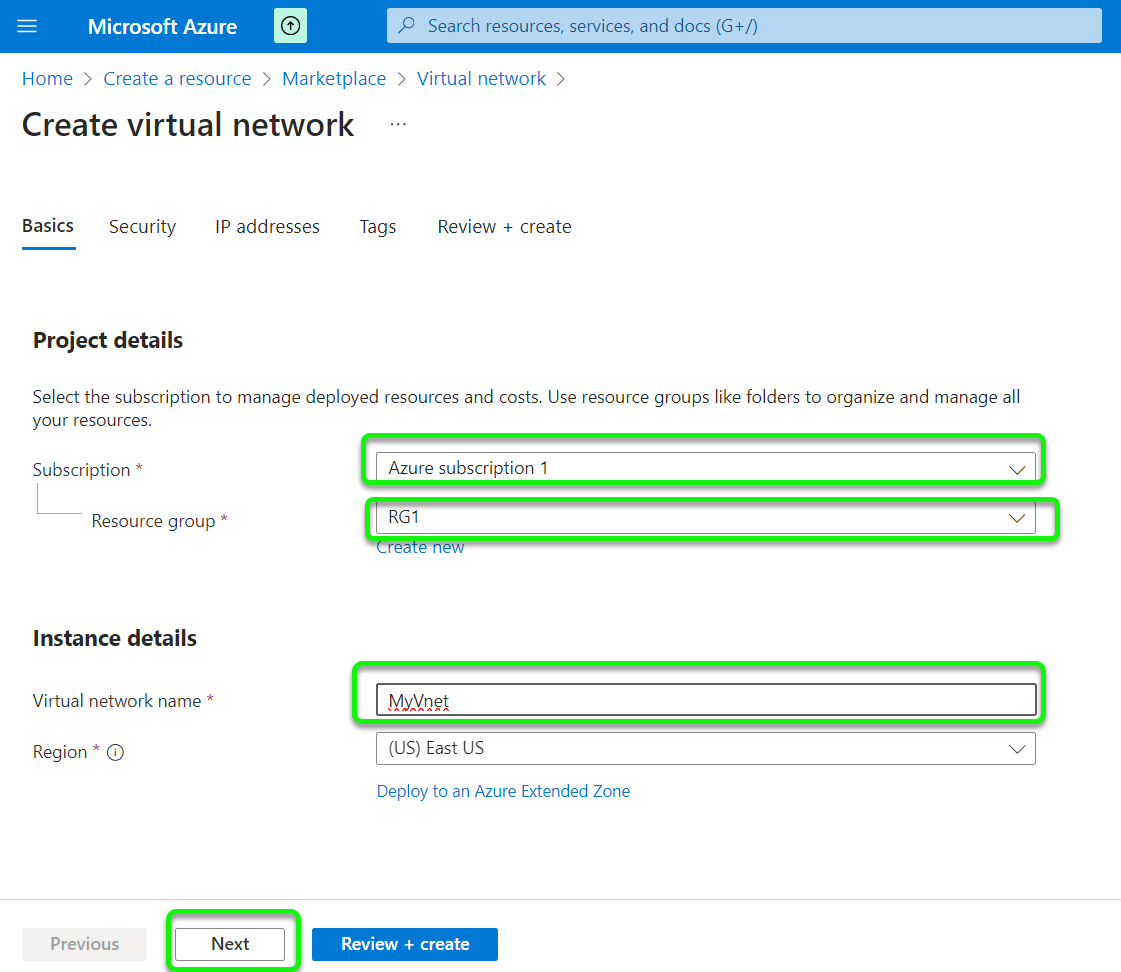Go to Home in the breadcrumb

pos(47,79)
